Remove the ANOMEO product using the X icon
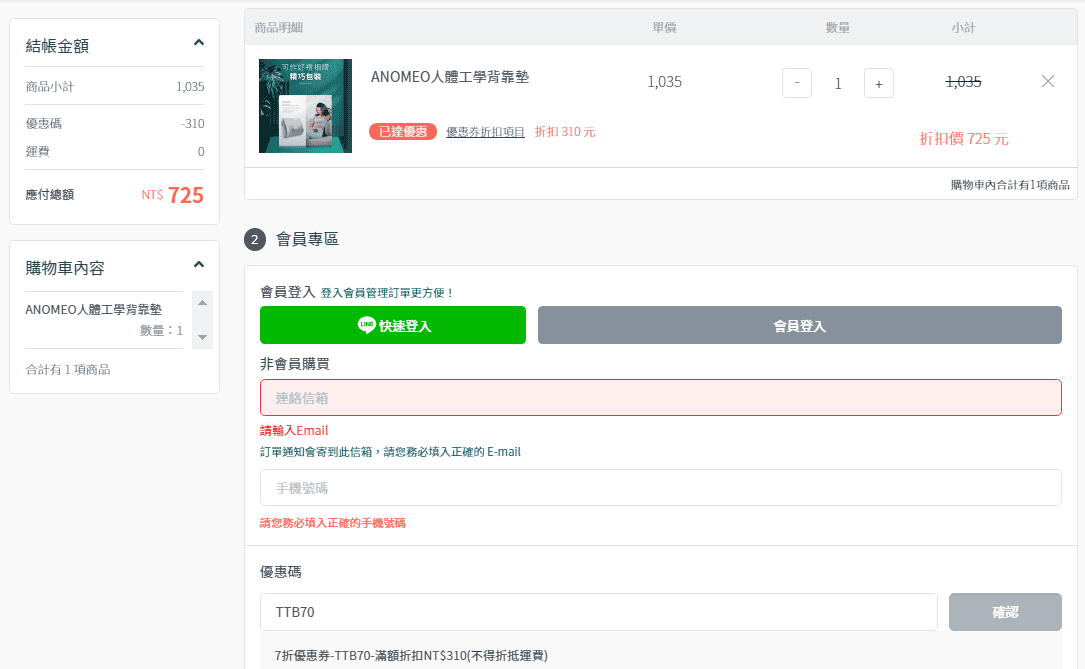The width and height of the screenshot is (1085, 669). click(x=1047, y=82)
